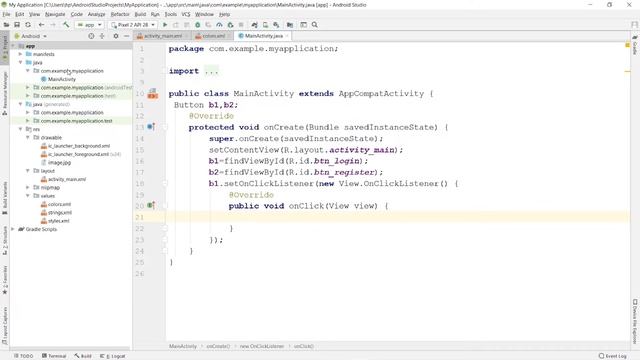Toggle the Structure side panel

[5, 241]
